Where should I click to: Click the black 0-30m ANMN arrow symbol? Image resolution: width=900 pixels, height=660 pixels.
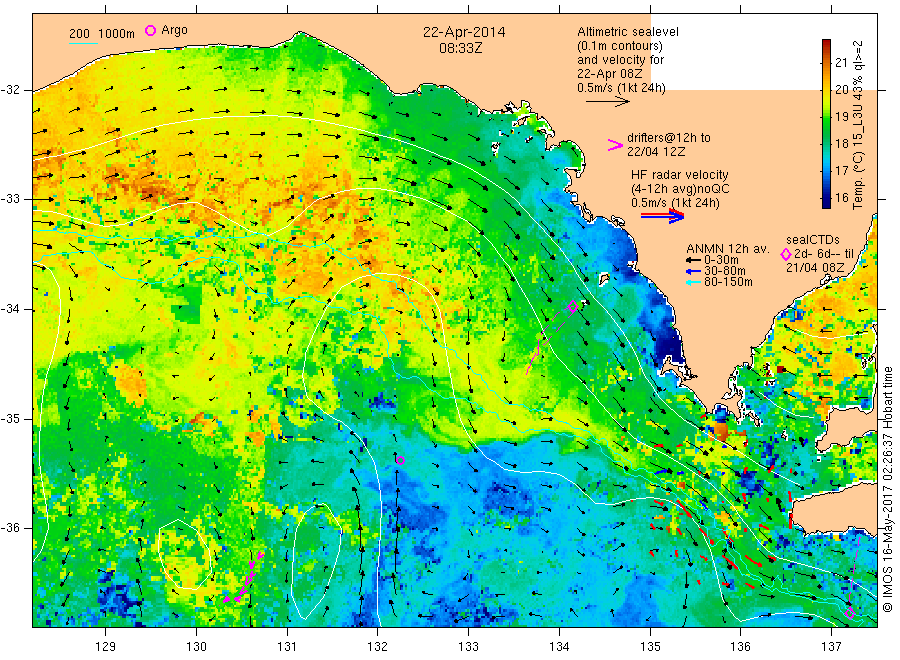694,260
